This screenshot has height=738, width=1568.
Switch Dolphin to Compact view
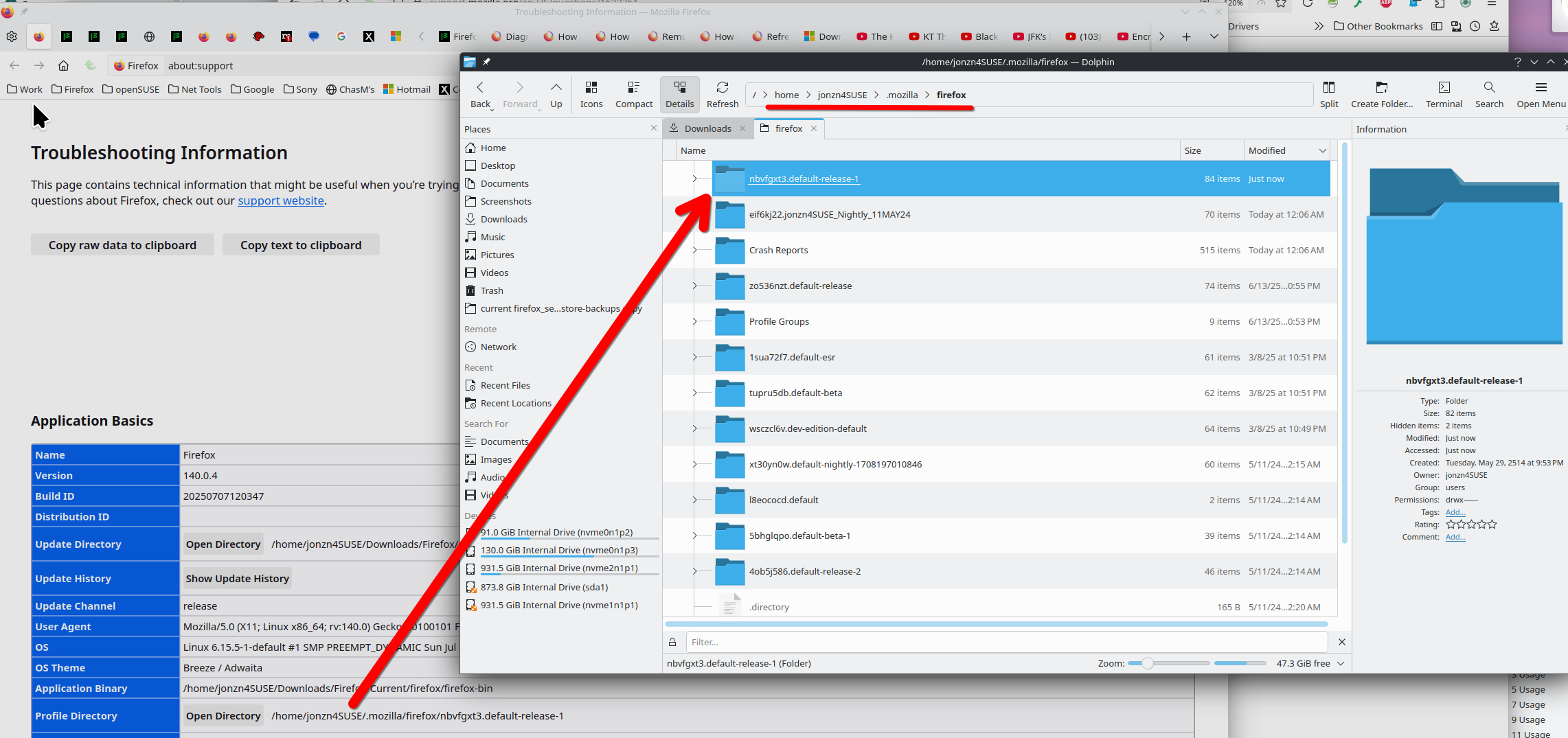click(x=634, y=95)
